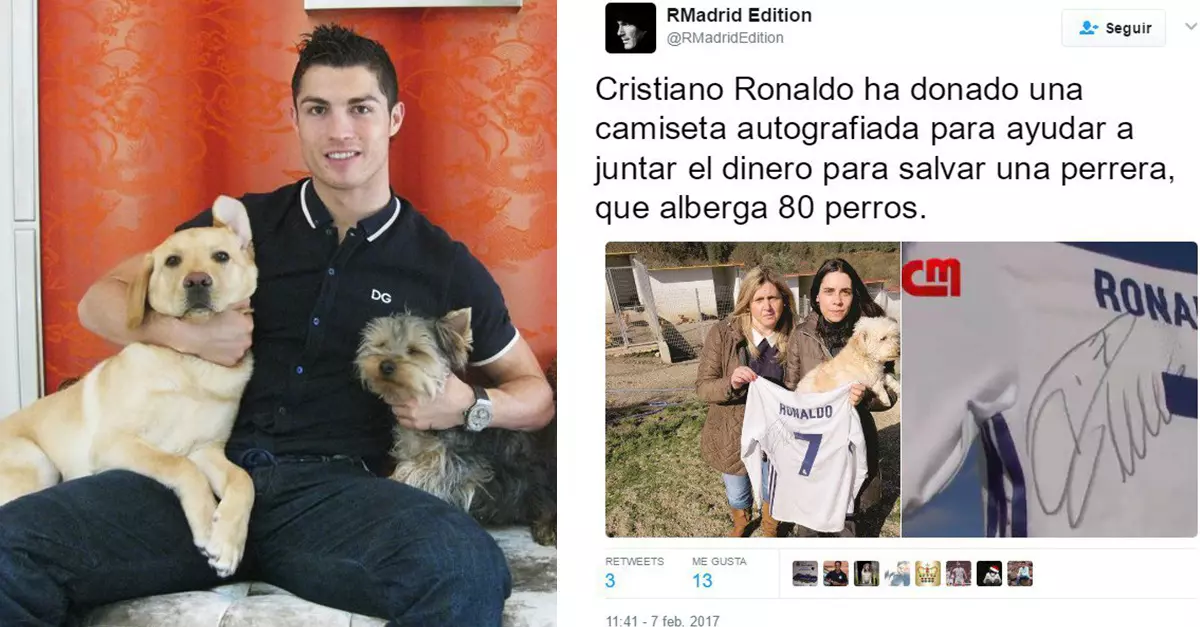Click the RMadrid Edition profile avatar
Screen dimensions: 1200x627
631,28
